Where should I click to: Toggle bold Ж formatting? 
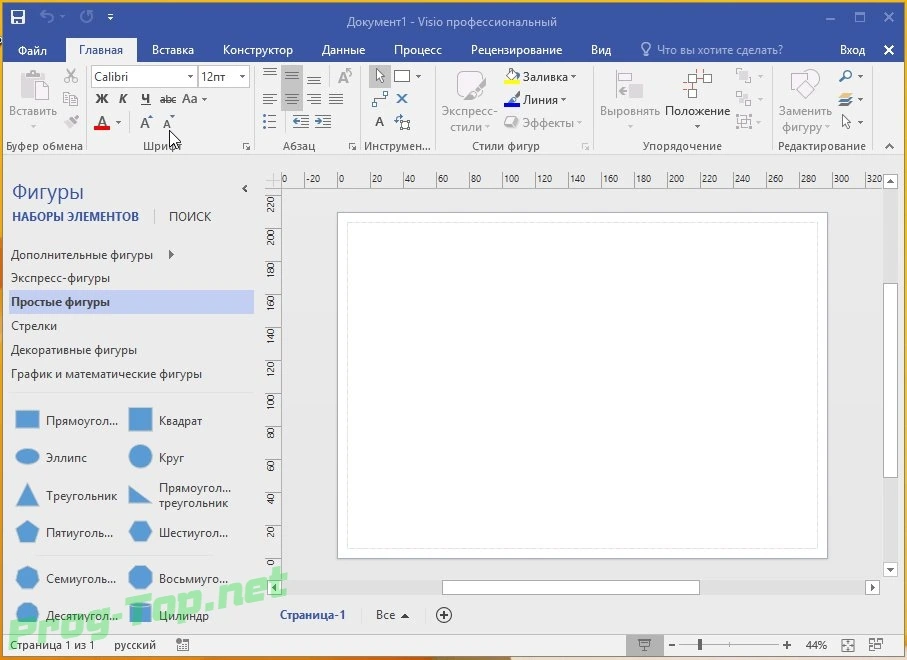tap(102, 99)
